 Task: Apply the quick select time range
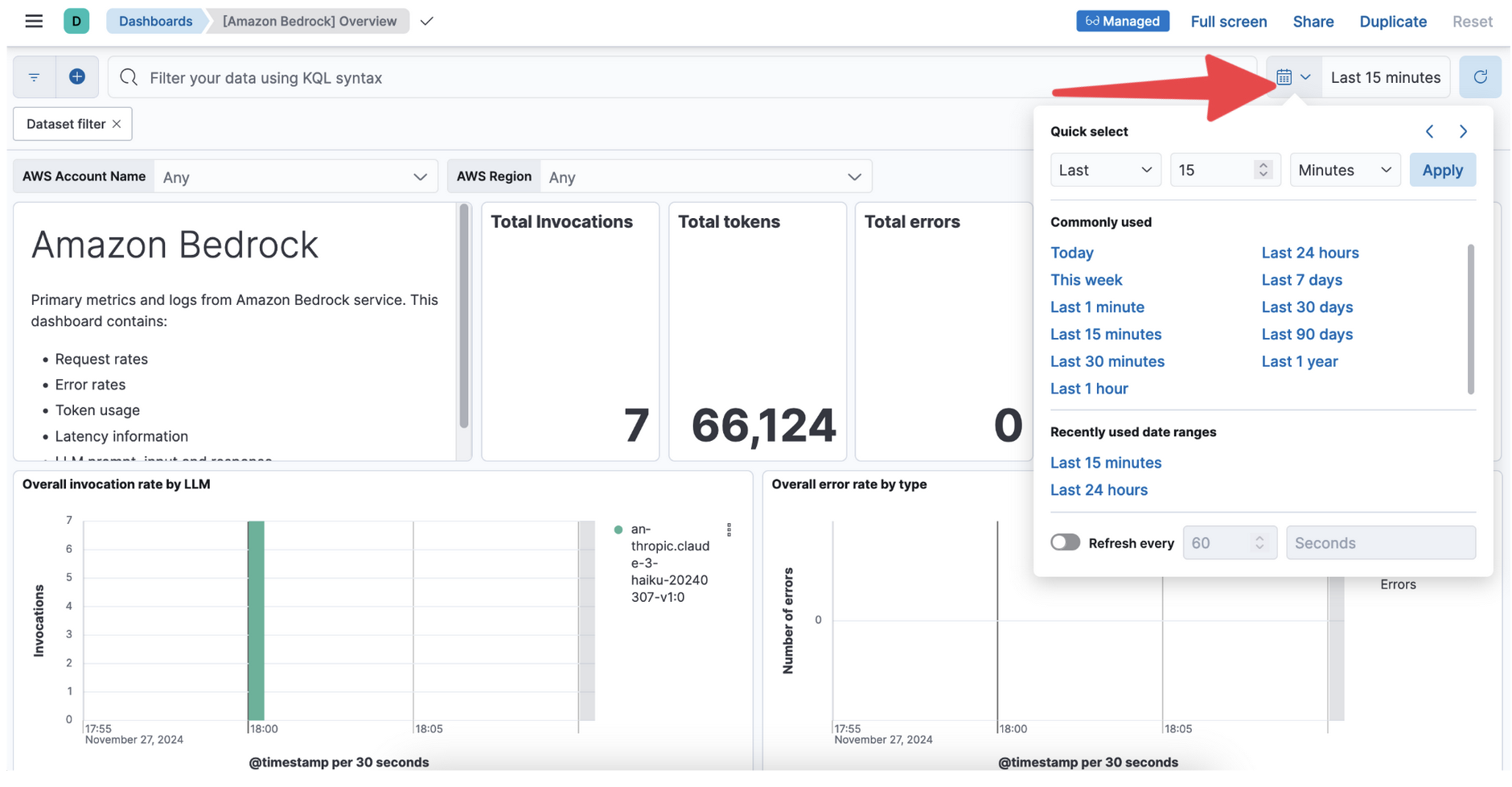(1442, 170)
